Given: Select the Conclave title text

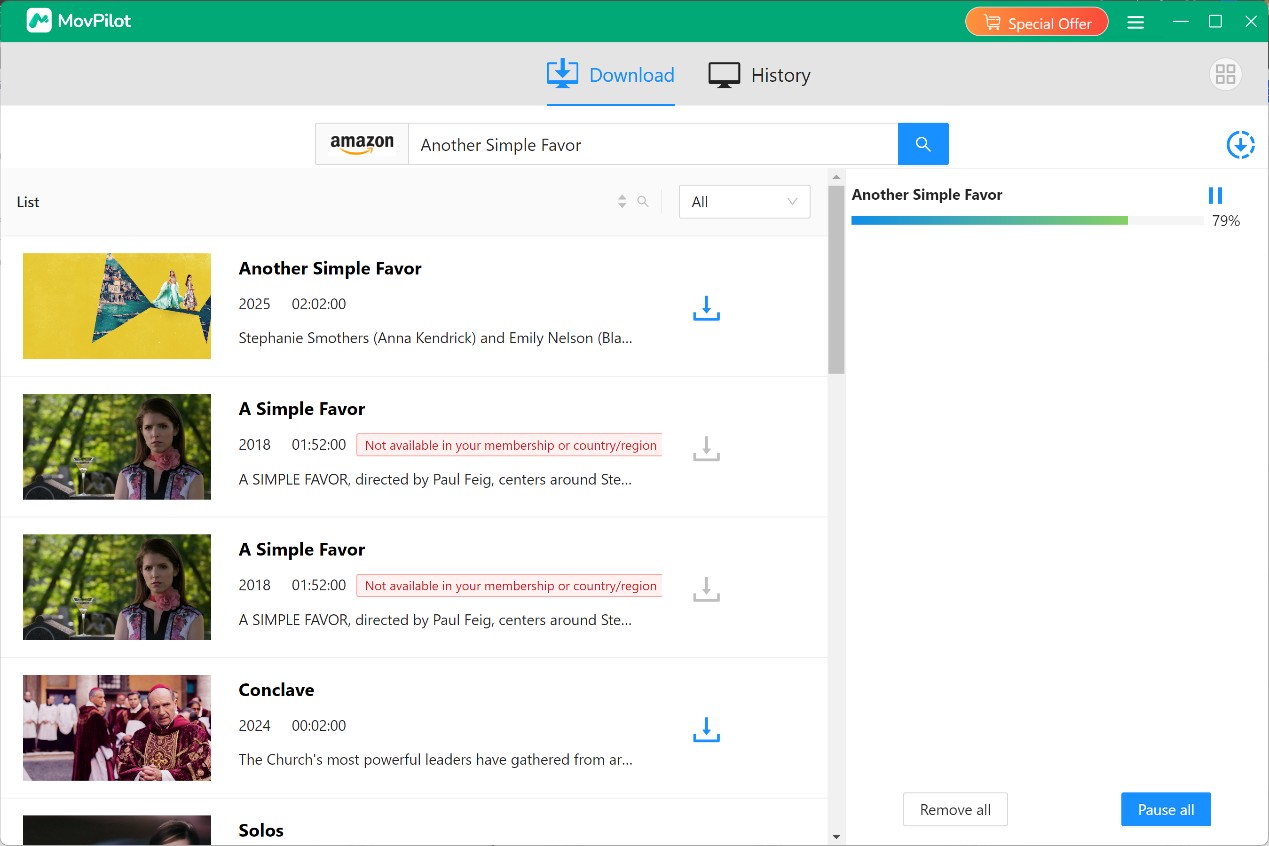Looking at the screenshot, I should (x=276, y=690).
